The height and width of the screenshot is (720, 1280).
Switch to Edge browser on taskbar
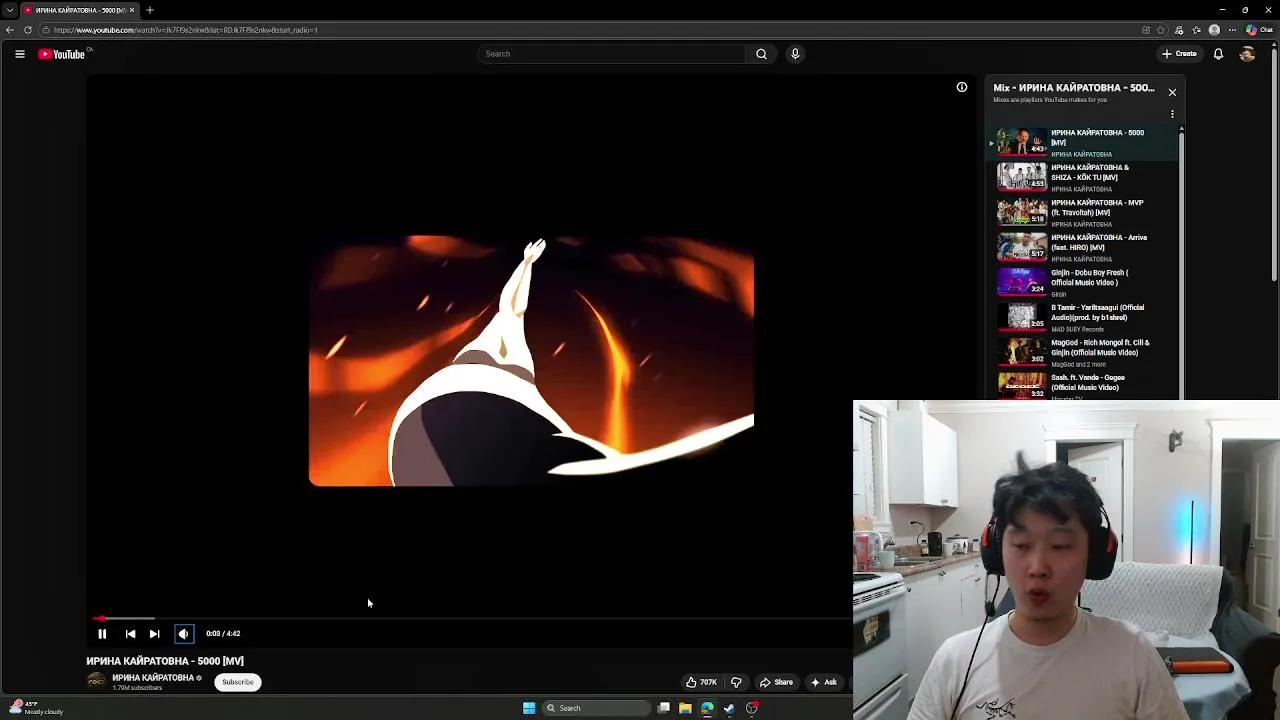(707, 708)
